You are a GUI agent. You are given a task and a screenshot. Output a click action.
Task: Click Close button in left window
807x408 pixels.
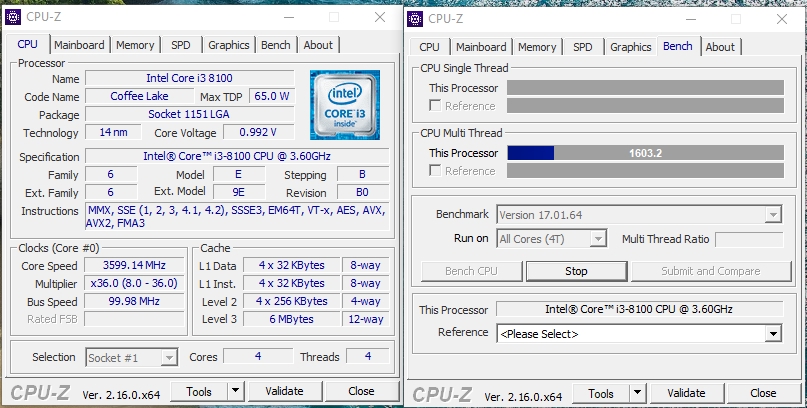(x=361, y=392)
